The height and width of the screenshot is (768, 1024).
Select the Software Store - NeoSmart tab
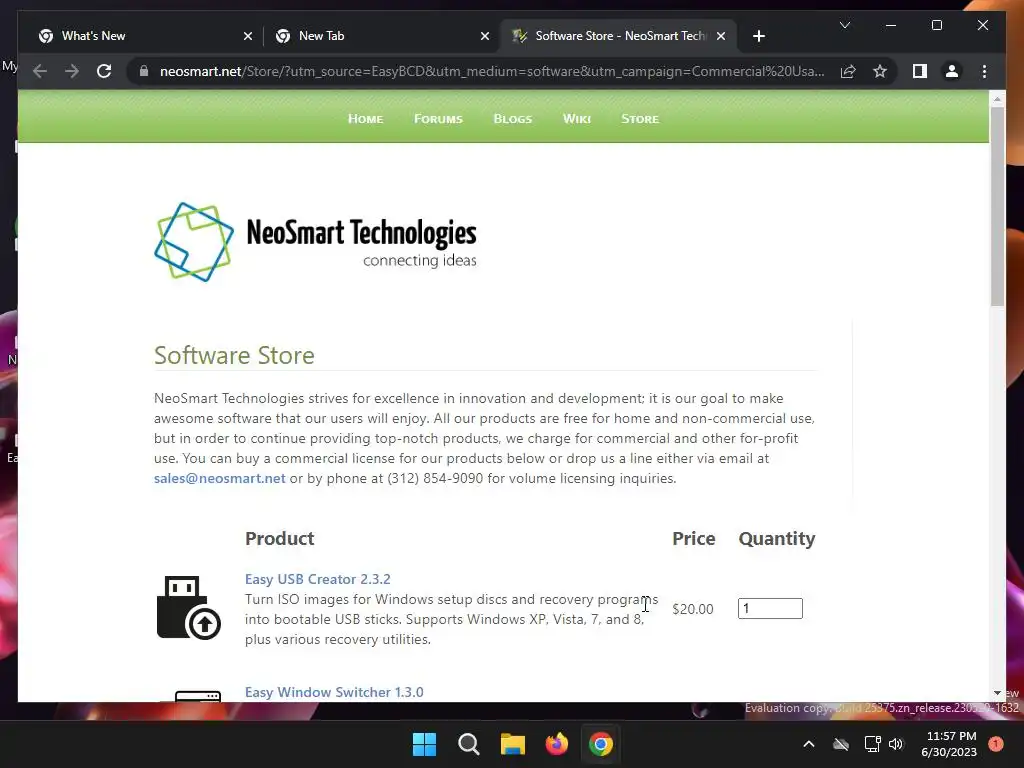click(x=618, y=36)
